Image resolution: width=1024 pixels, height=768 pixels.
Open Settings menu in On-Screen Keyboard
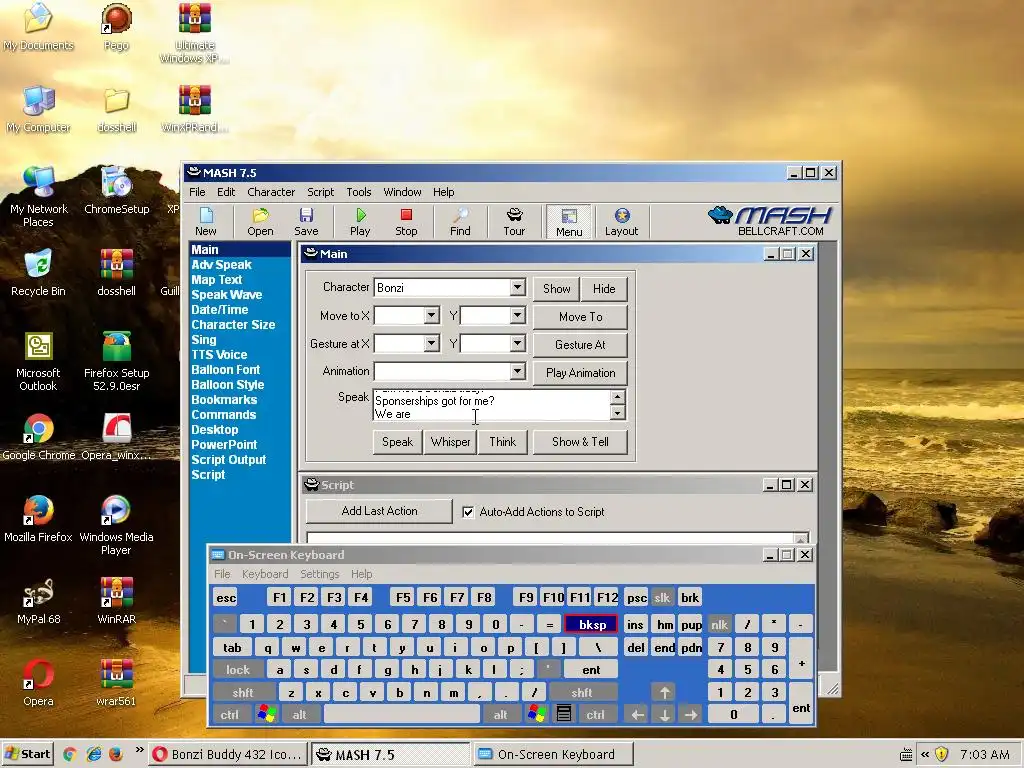pyautogui.click(x=319, y=574)
